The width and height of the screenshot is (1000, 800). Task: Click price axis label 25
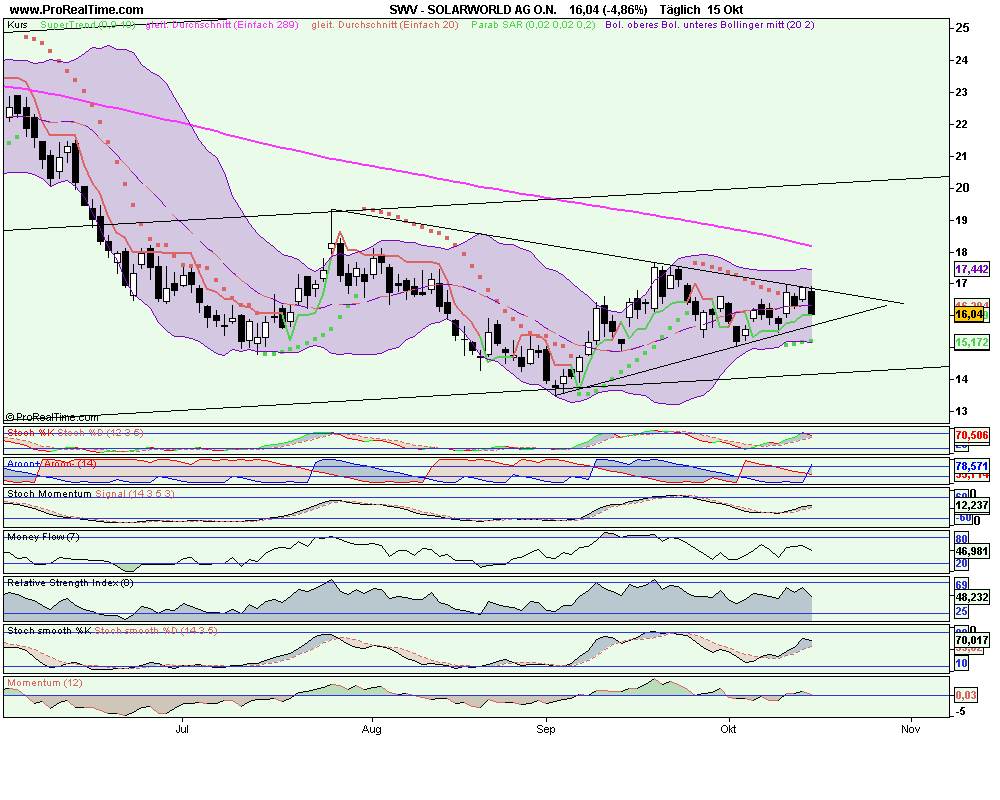tap(962, 28)
